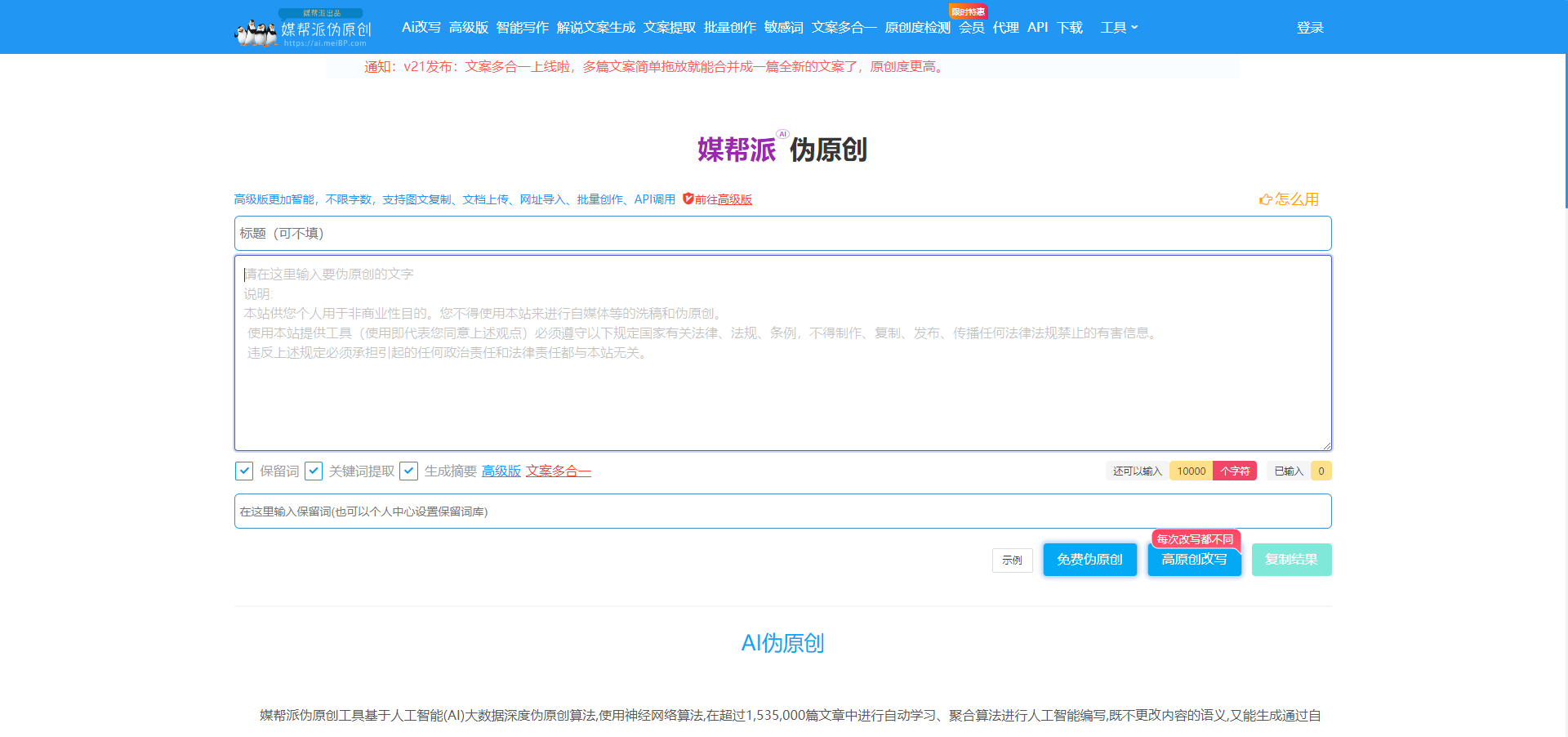
Task: Click the shield icon before 前往高级版
Action: (688, 199)
